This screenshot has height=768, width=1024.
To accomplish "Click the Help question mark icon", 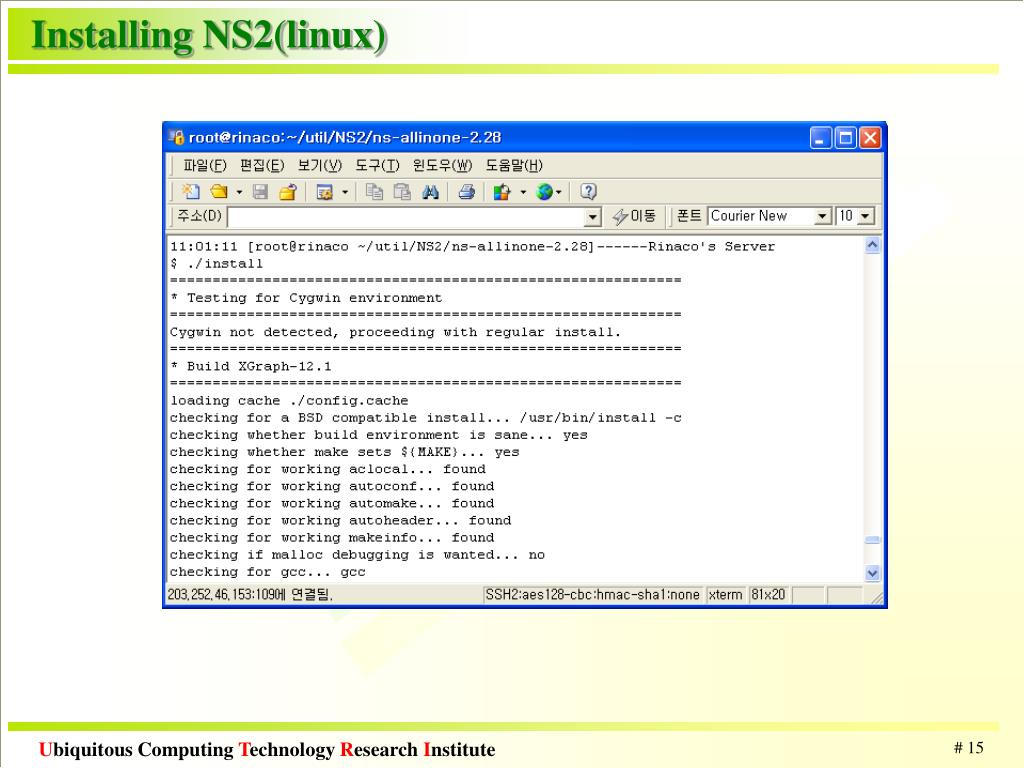I will point(588,191).
